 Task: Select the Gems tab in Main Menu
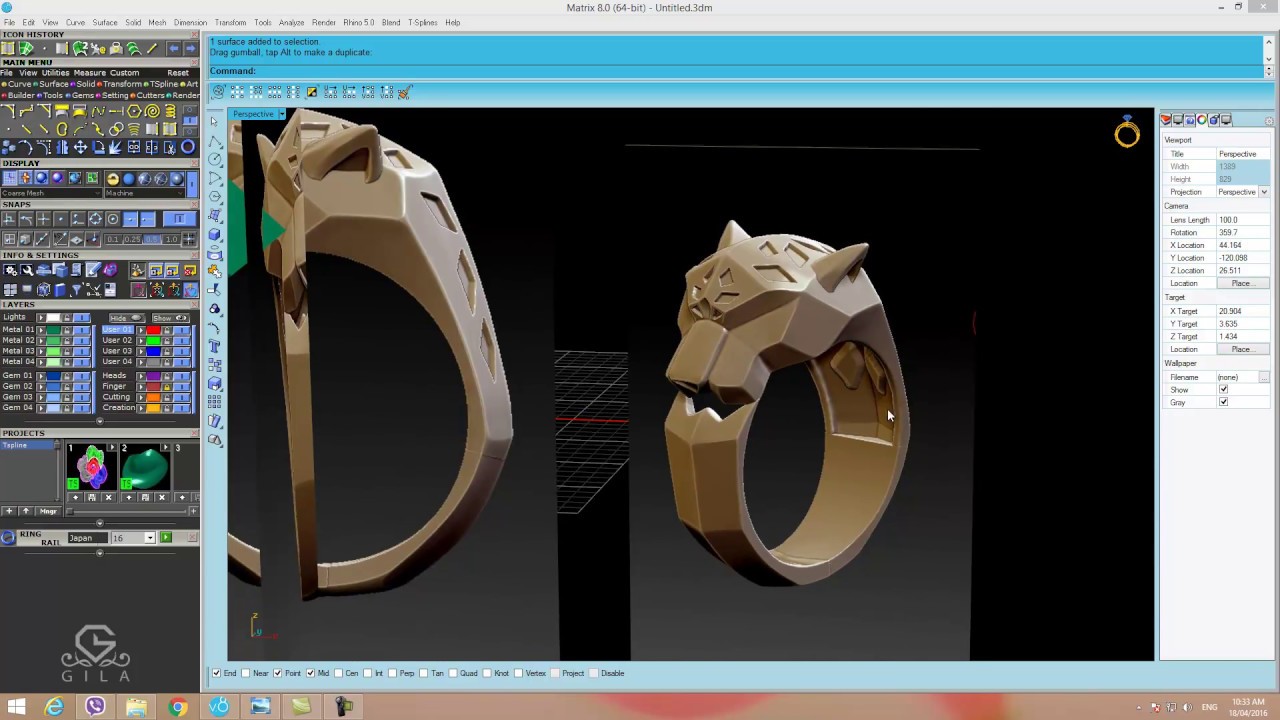tap(80, 96)
